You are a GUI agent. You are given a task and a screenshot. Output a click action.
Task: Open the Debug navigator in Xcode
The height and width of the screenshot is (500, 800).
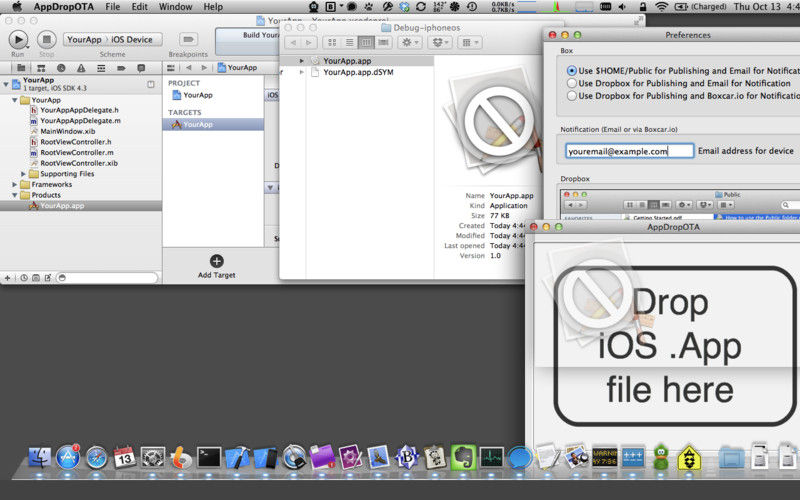(101, 68)
